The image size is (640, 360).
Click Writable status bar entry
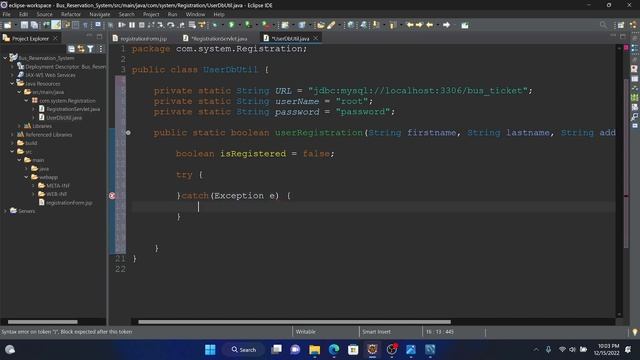tap(306, 332)
